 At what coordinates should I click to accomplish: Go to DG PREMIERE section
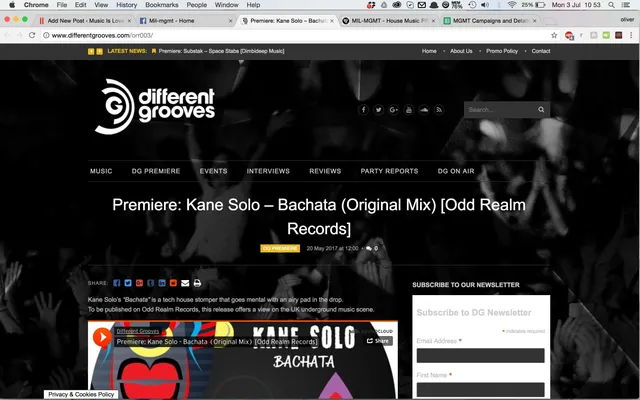click(156, 171)
